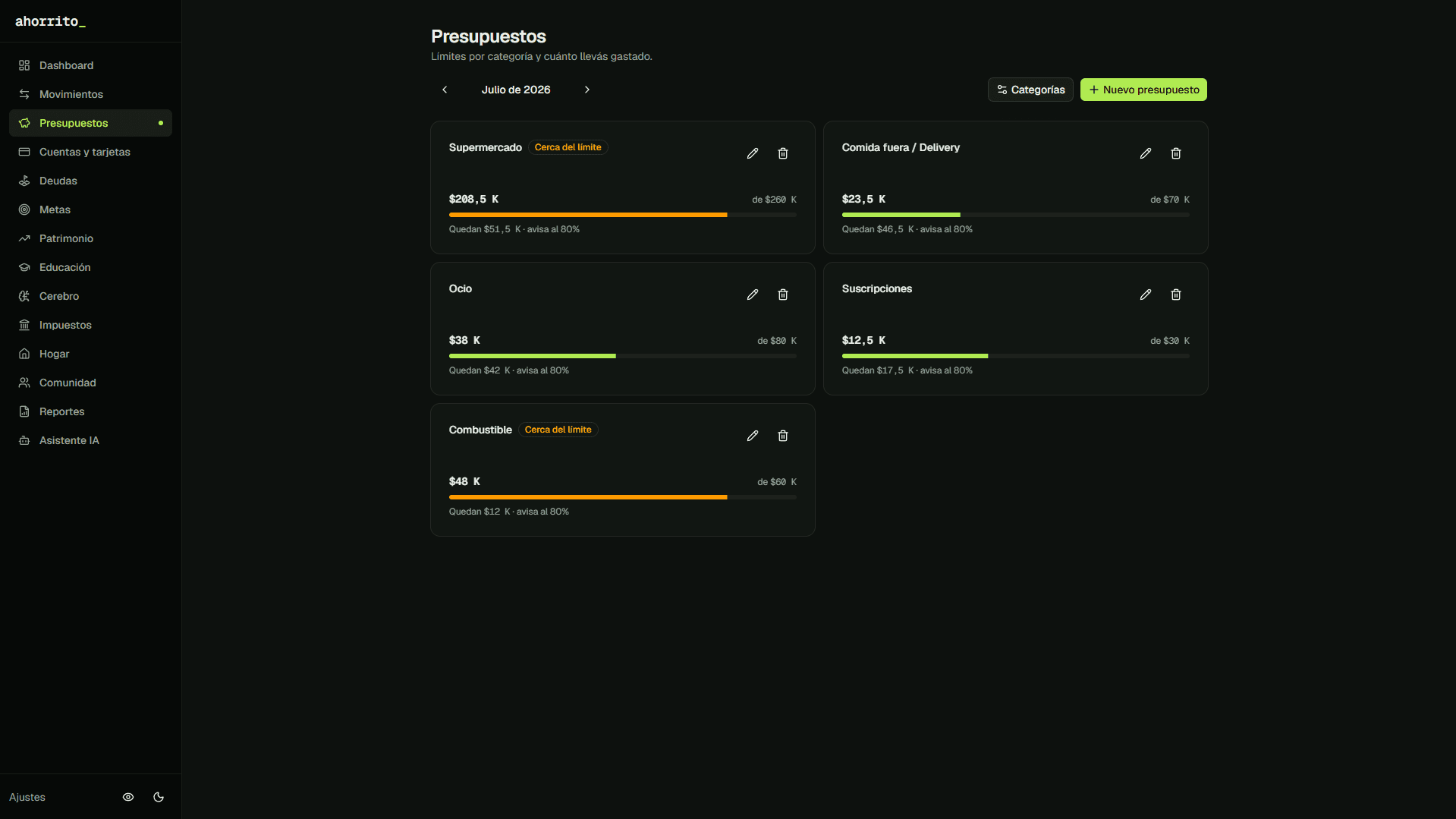Viewport: 1456px width, 819px height.
Task: Toggle amounts visibility with eye icon
Action: pos(128,797)
